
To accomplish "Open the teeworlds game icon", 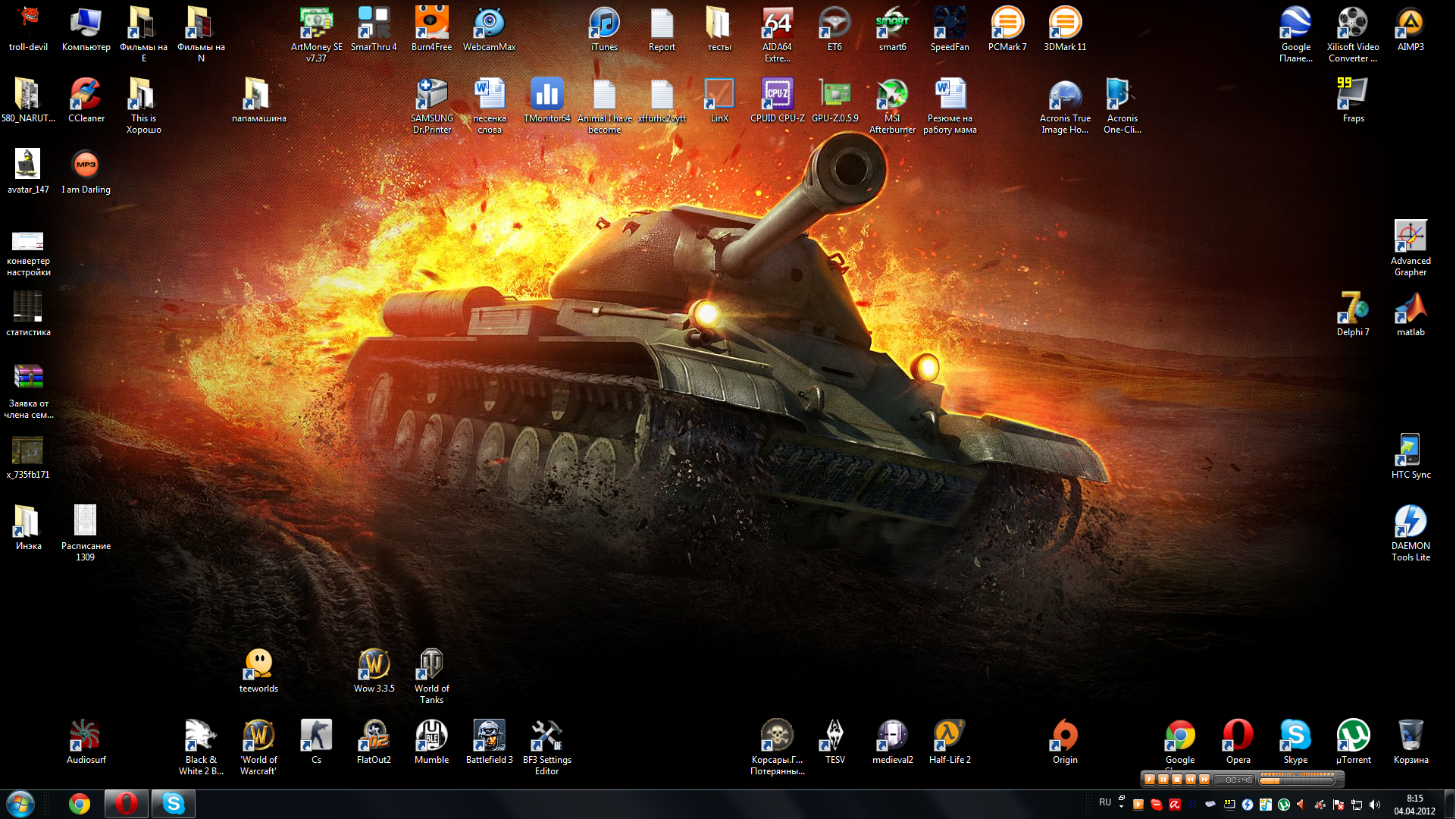I will (x=258, y=671).
